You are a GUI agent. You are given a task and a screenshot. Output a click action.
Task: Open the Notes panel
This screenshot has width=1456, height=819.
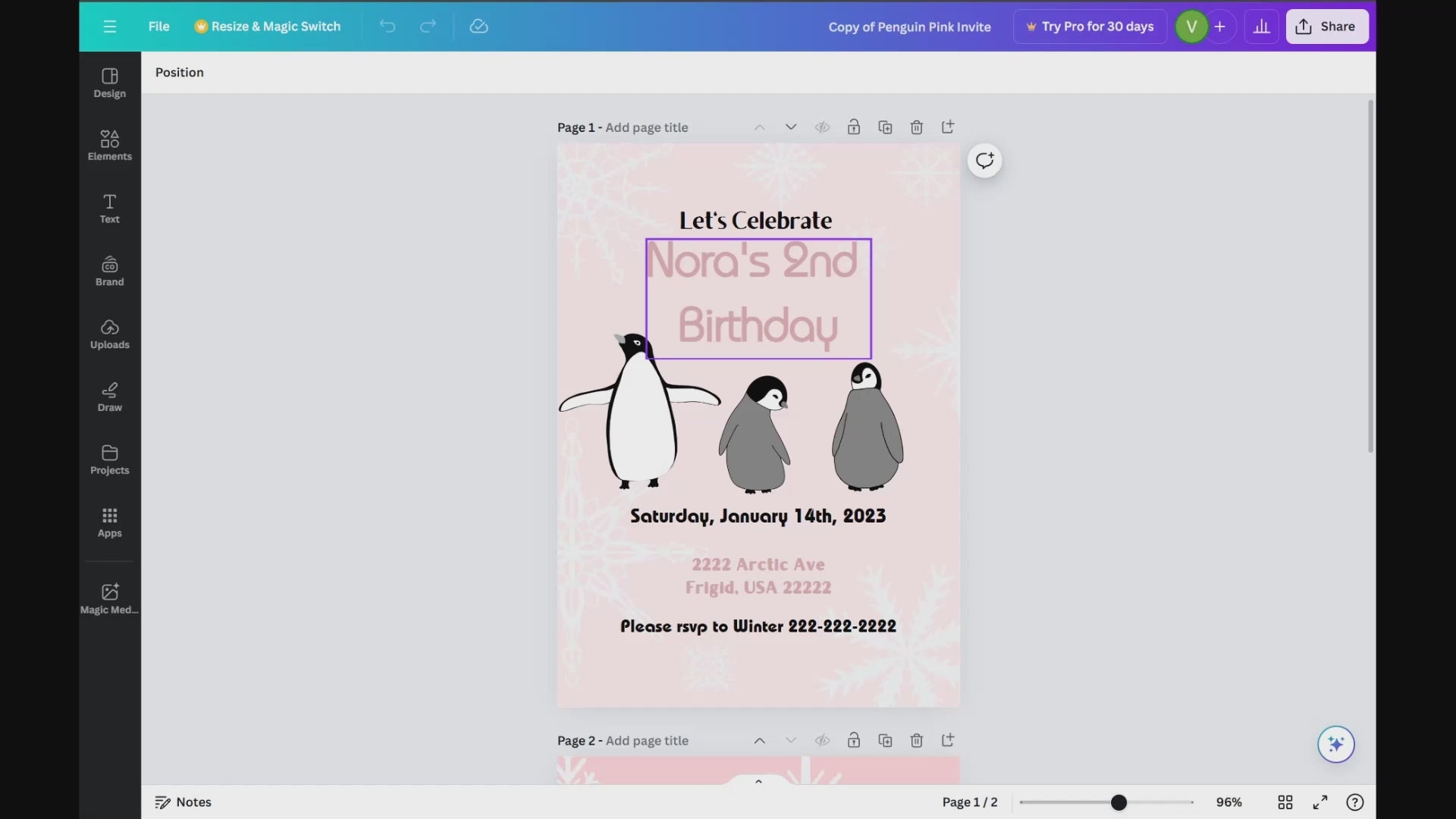[x=183, y=802]
